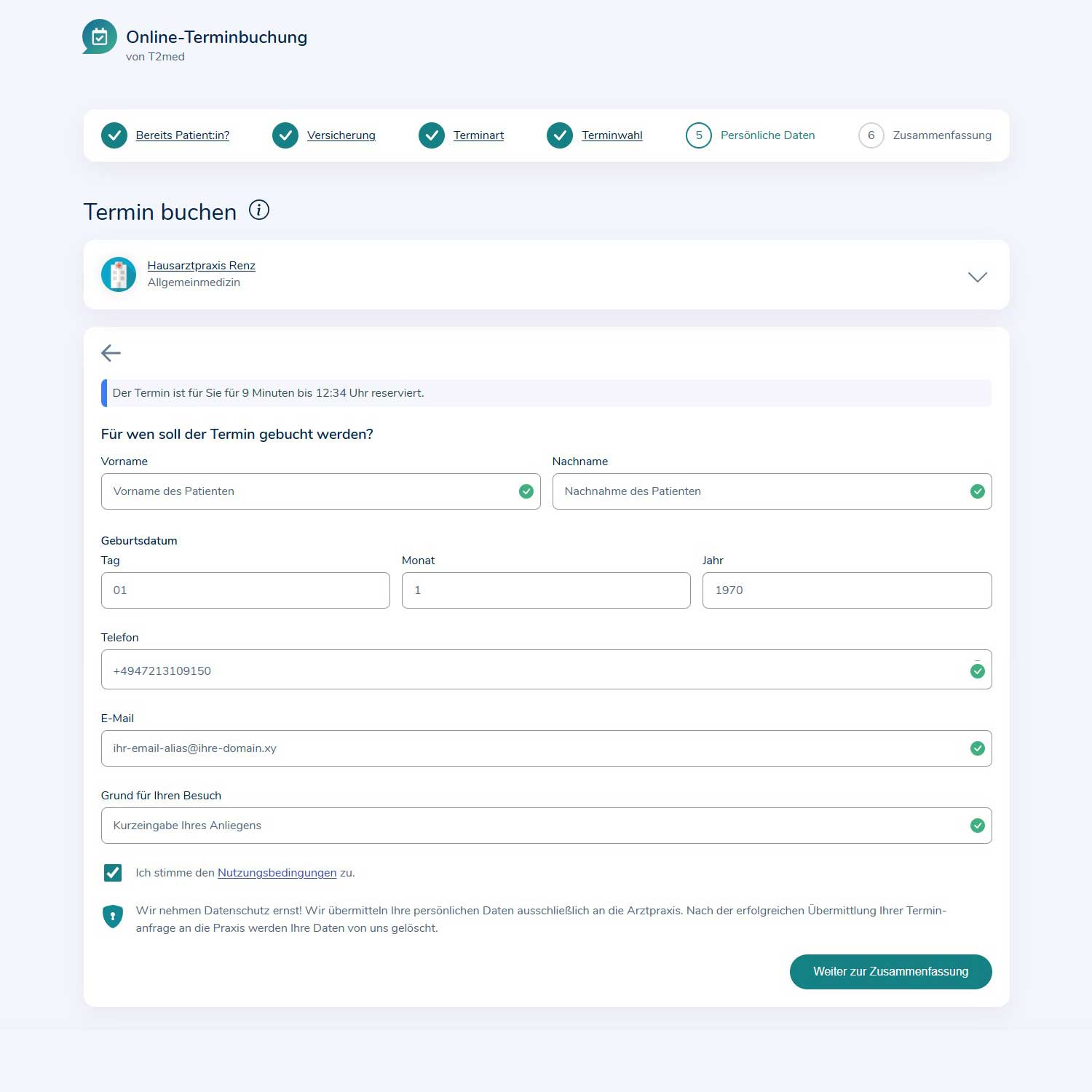The width and height of the screenshot is (1092, 1092).
Task: Click the data protection shield icon
Action: point(113,916)
